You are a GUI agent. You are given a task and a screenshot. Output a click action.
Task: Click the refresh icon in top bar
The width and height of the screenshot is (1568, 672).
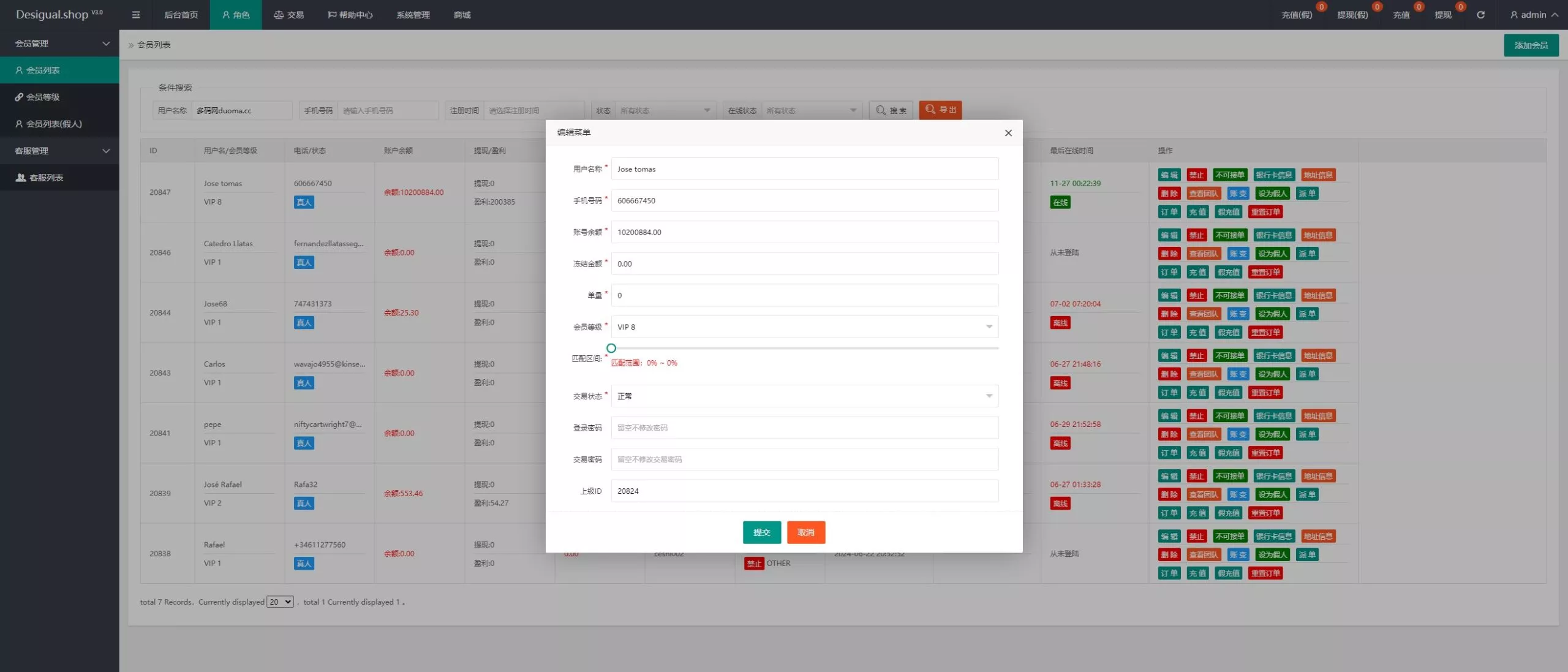pos(1480,15)
